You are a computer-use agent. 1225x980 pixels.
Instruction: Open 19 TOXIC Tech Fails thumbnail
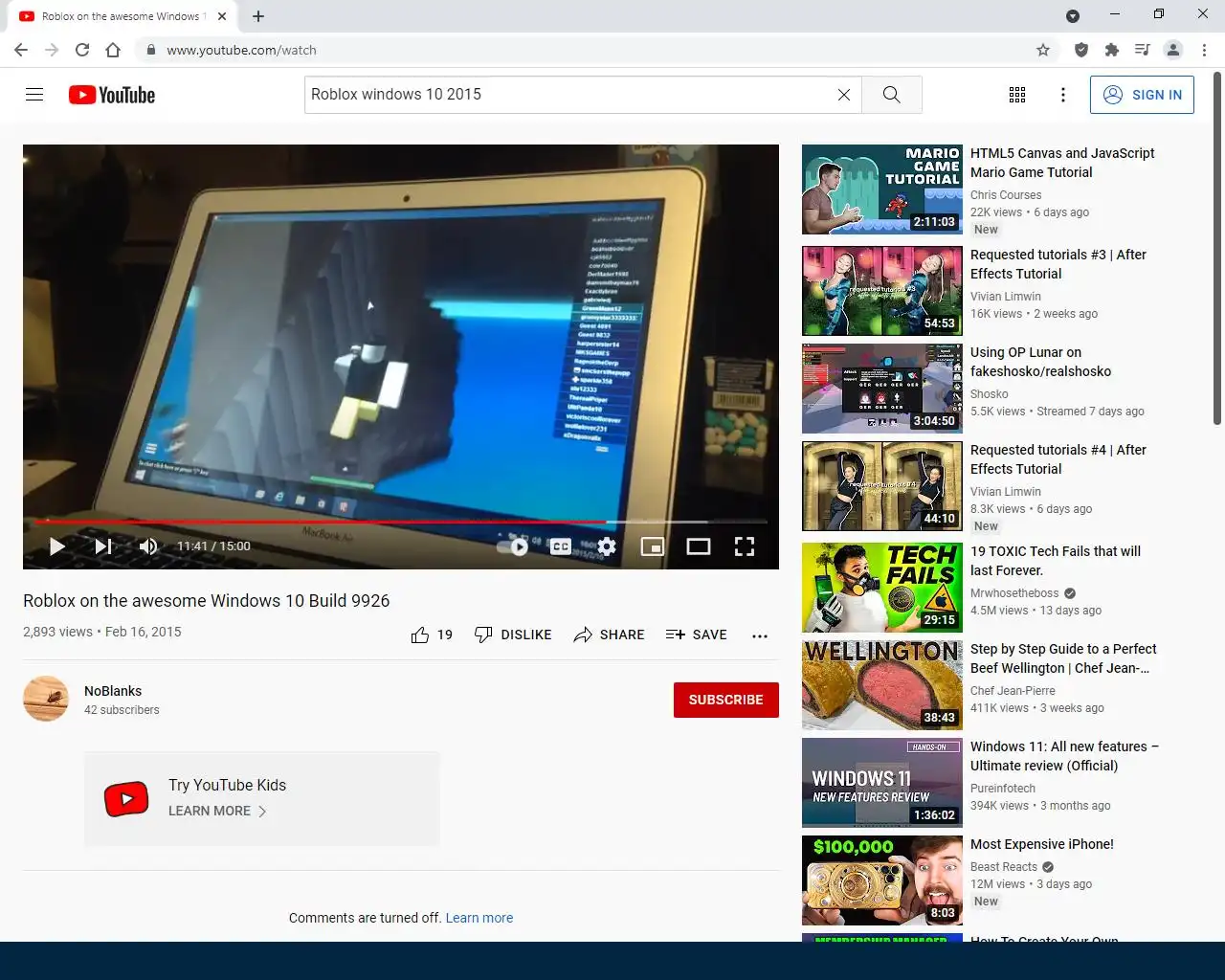click(x=881, y=588)
